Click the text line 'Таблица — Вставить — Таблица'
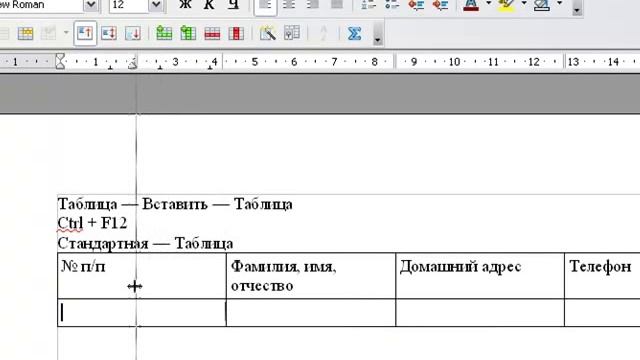640x360 pixels. (x=175, y=204)
